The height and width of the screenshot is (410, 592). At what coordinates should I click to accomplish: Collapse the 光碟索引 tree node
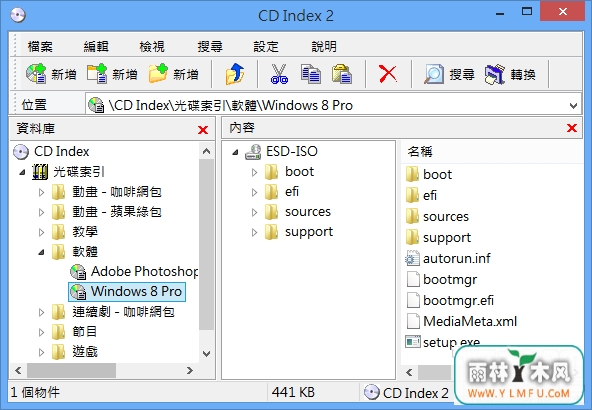(22, 172)
